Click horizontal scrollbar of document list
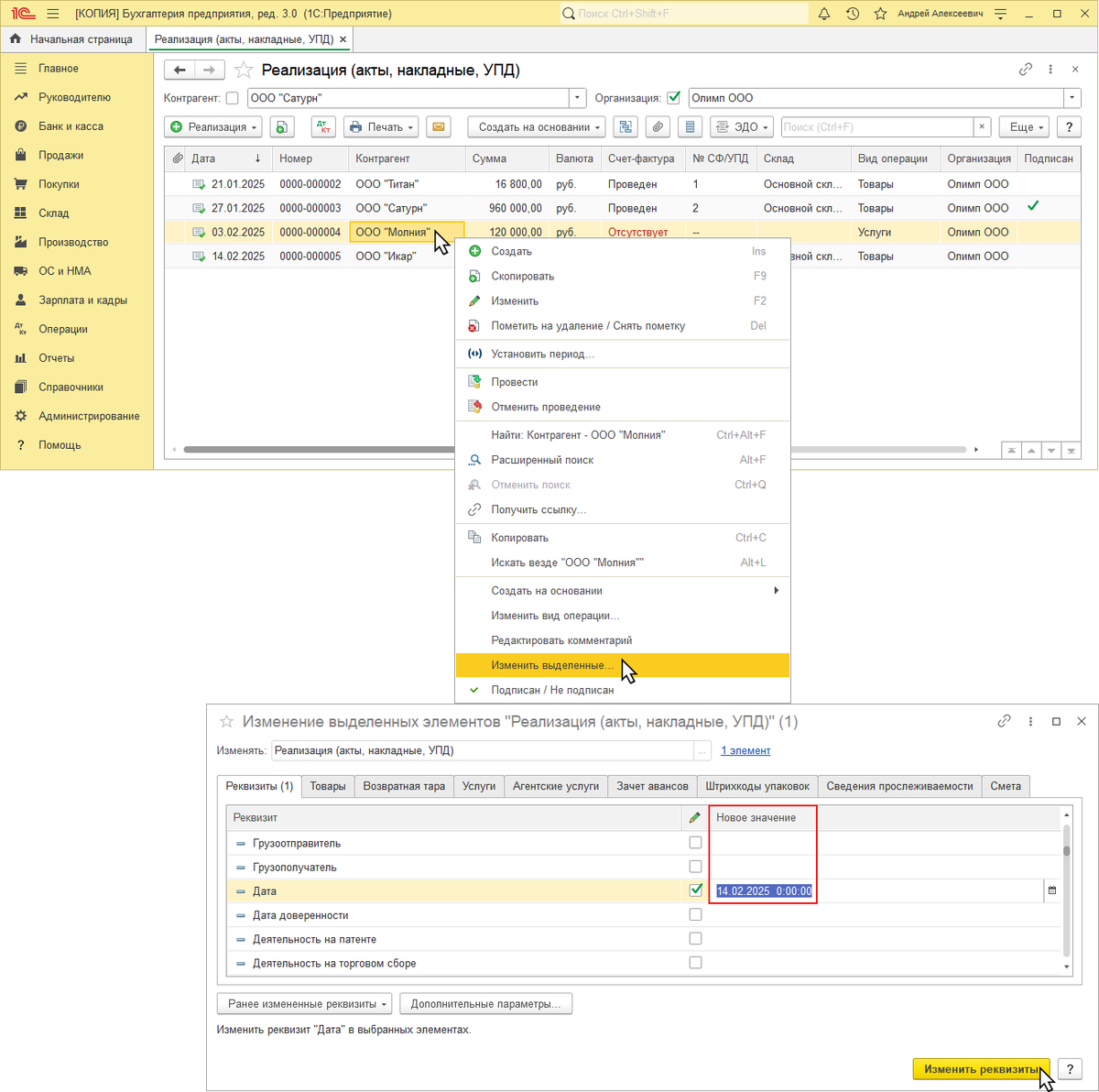 (575, 450)
